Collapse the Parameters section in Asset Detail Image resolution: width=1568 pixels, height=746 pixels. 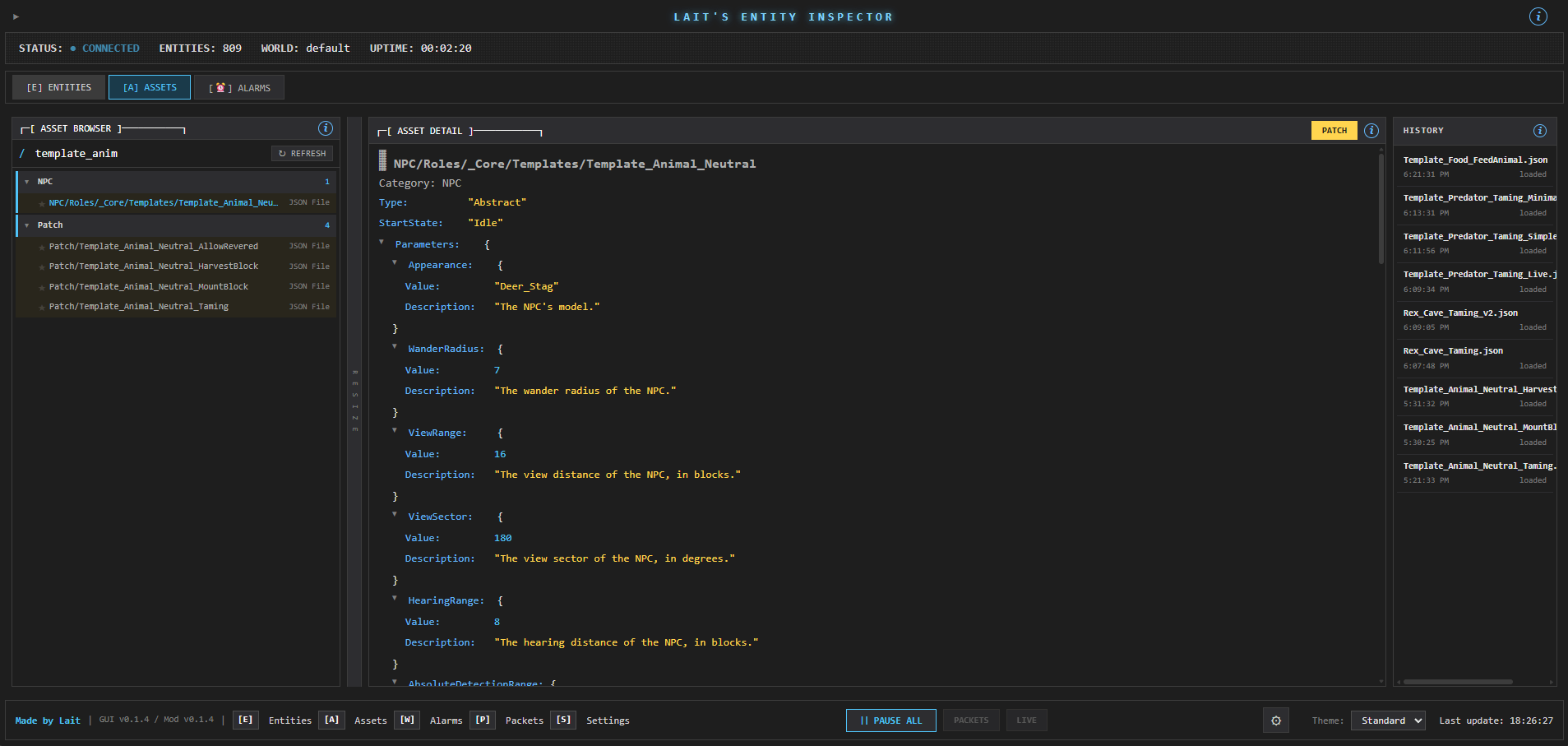382,243
